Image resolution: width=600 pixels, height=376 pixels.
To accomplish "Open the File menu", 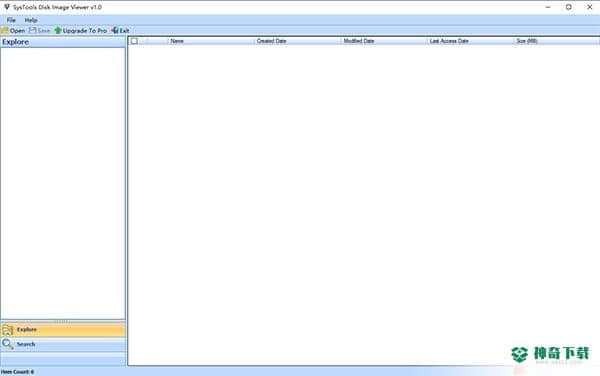I will 11,20.
